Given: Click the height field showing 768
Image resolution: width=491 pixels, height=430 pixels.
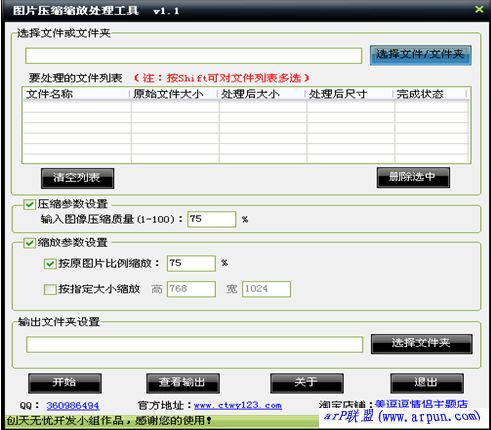Looking at the screenshot, I should [x=191, y=289].
